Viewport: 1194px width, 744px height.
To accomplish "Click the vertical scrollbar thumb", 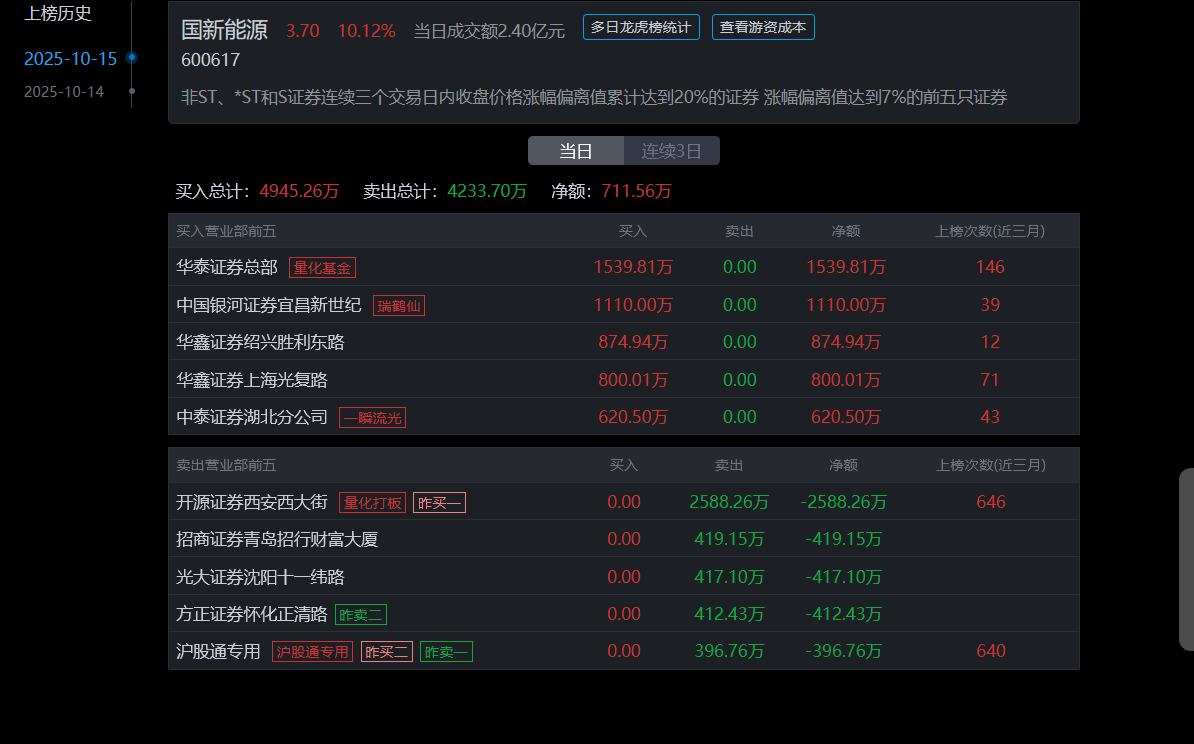I will coord(1186,560).
